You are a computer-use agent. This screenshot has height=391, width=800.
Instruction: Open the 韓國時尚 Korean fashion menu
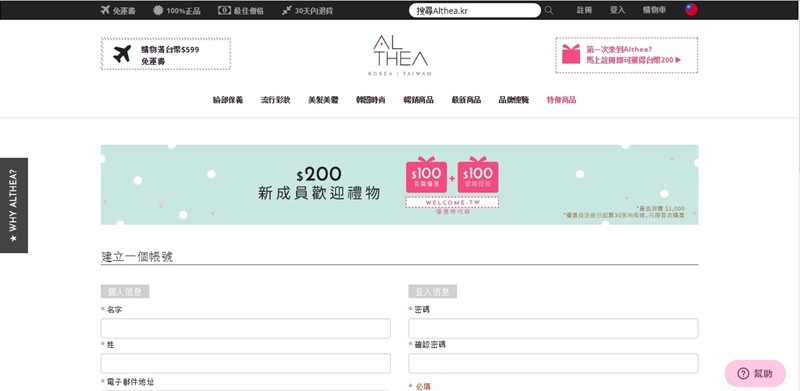(371, 100)
